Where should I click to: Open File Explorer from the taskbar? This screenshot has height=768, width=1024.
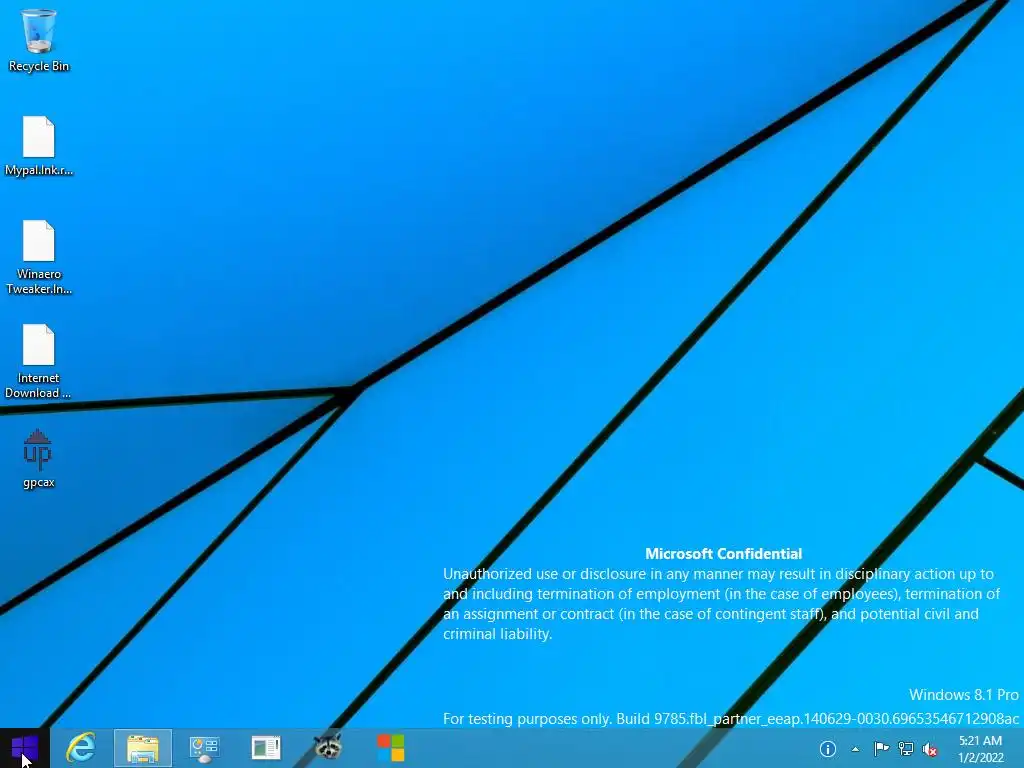click(143, 748)
